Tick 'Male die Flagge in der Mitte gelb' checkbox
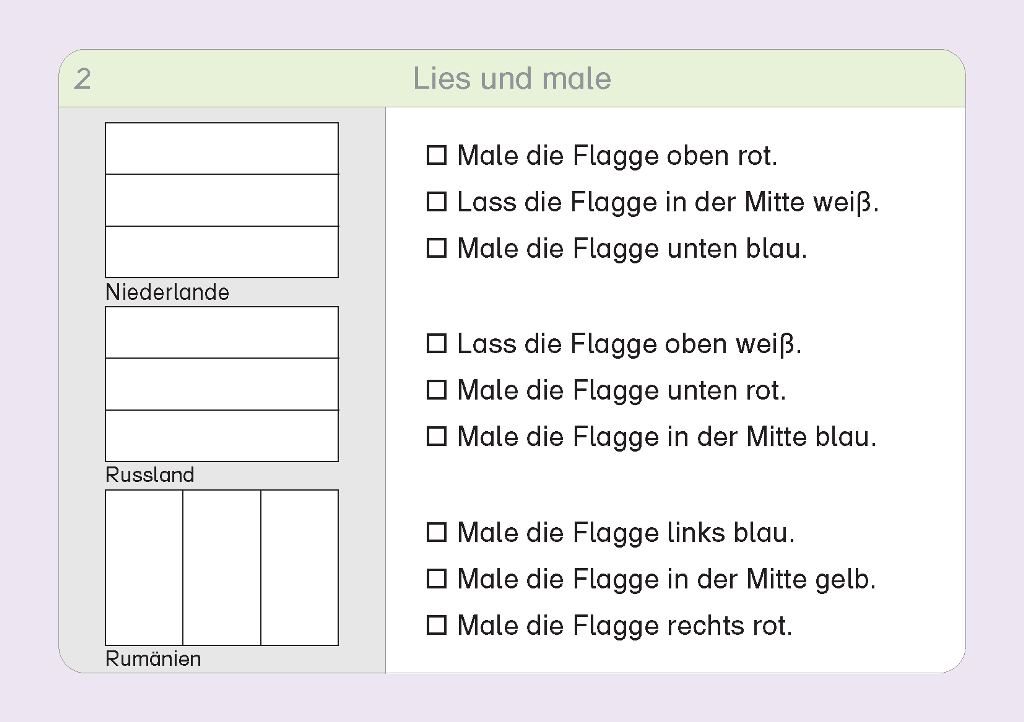This screenshot has height=722, width=1024. (x=436, y=579)
